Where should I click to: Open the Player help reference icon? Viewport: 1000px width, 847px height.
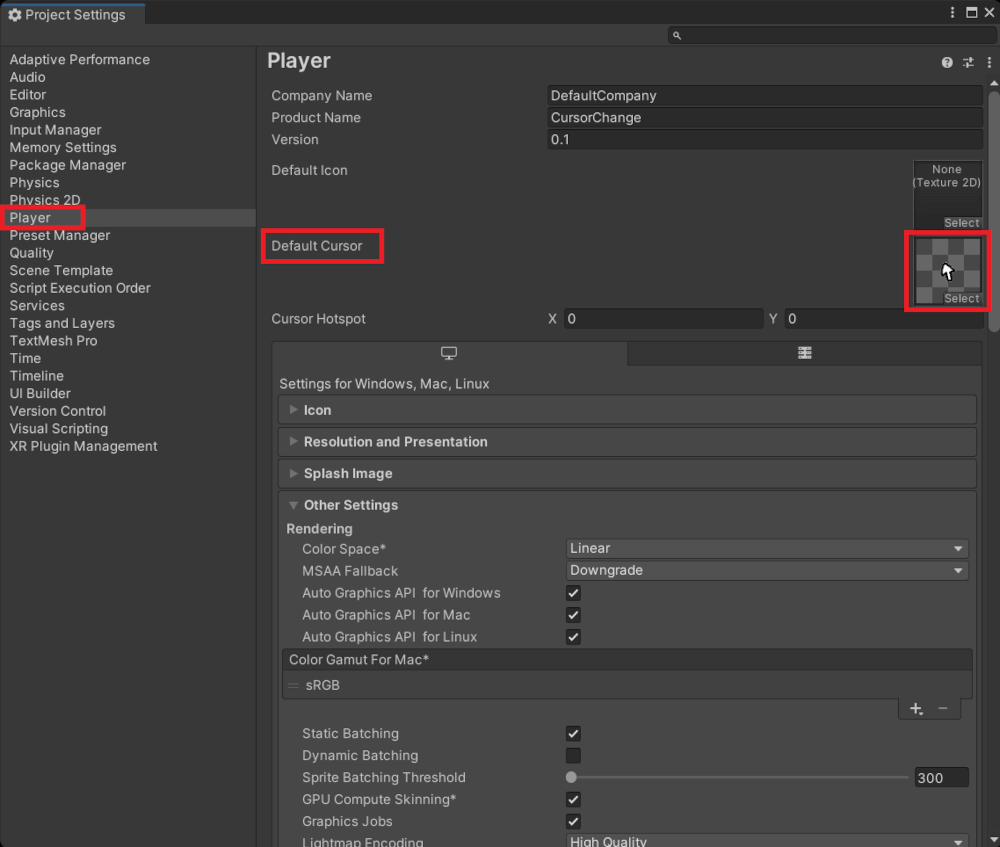coord(947,62)
